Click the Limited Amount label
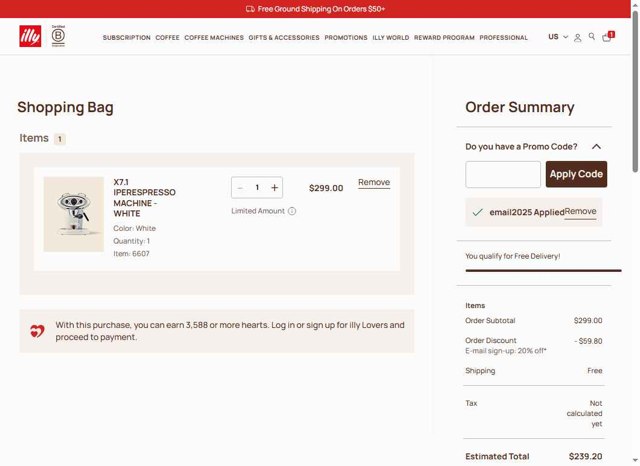Viewport: 640px width, 466px height. [x=258, y=211]
